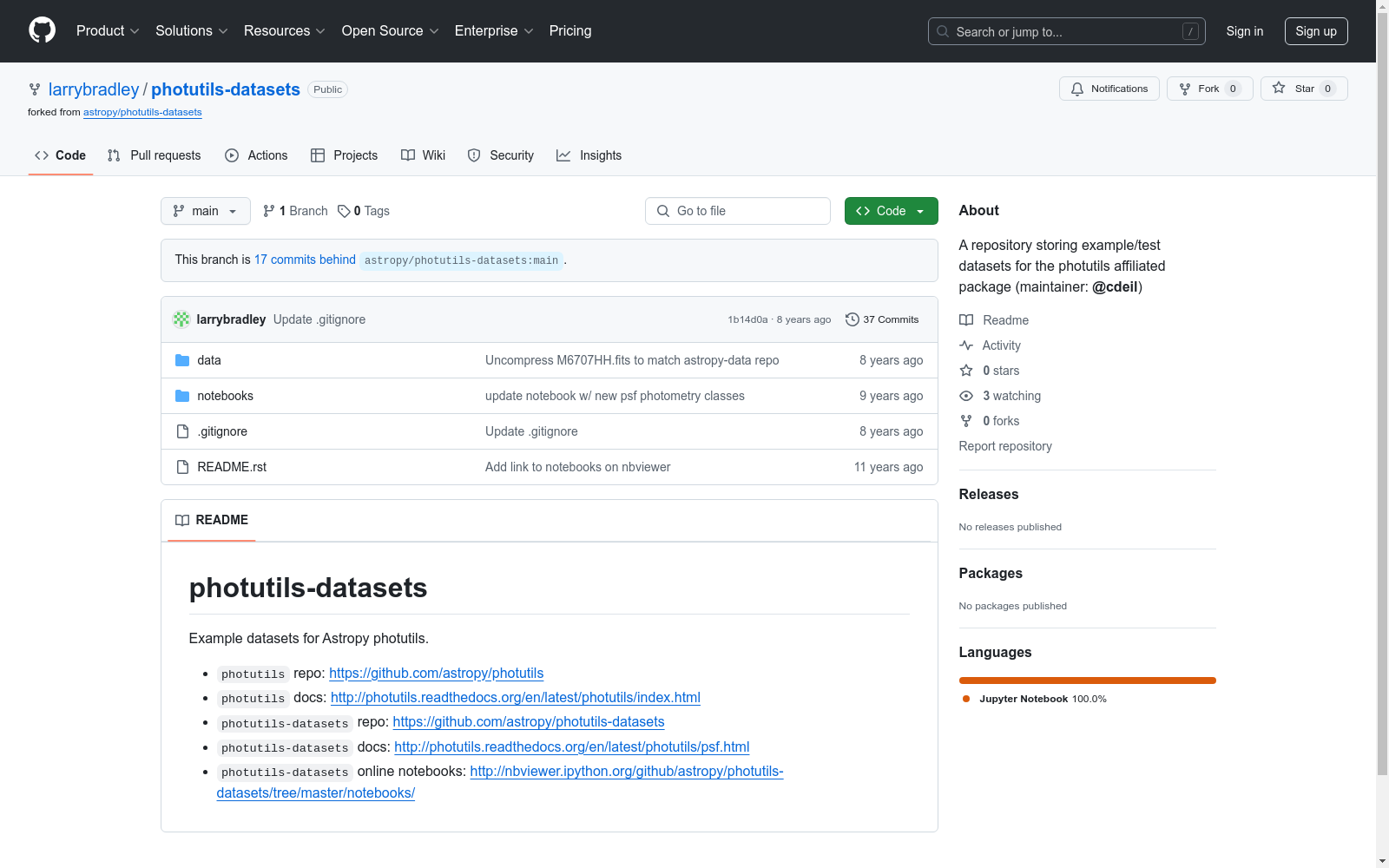This screenshot has width=1389, height=868.
Task: Open the notebooks folder icon
Action: click(182, 396)
